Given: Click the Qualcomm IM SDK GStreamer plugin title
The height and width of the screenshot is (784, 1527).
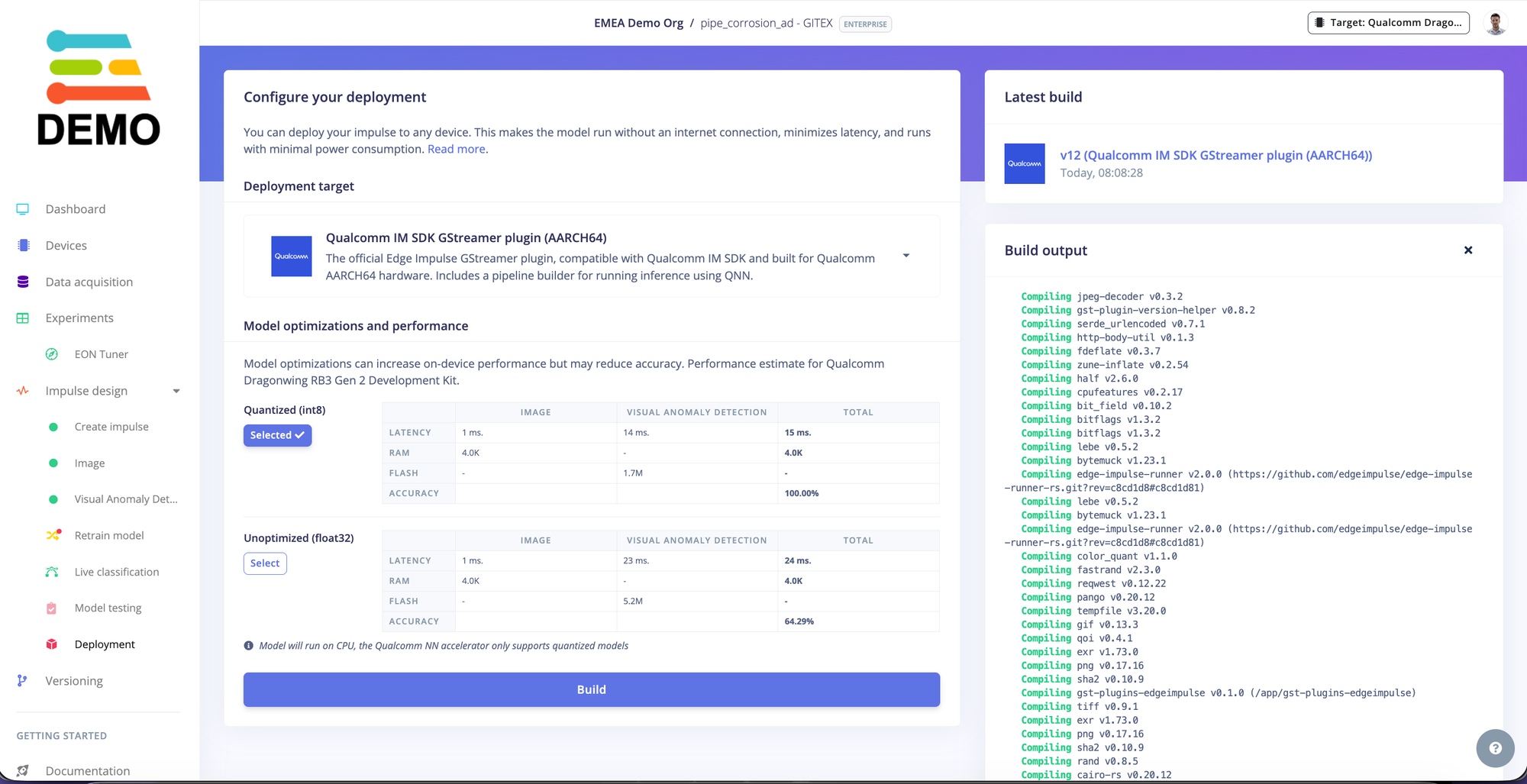Looking at the screenshot, I should click(466, 237).
